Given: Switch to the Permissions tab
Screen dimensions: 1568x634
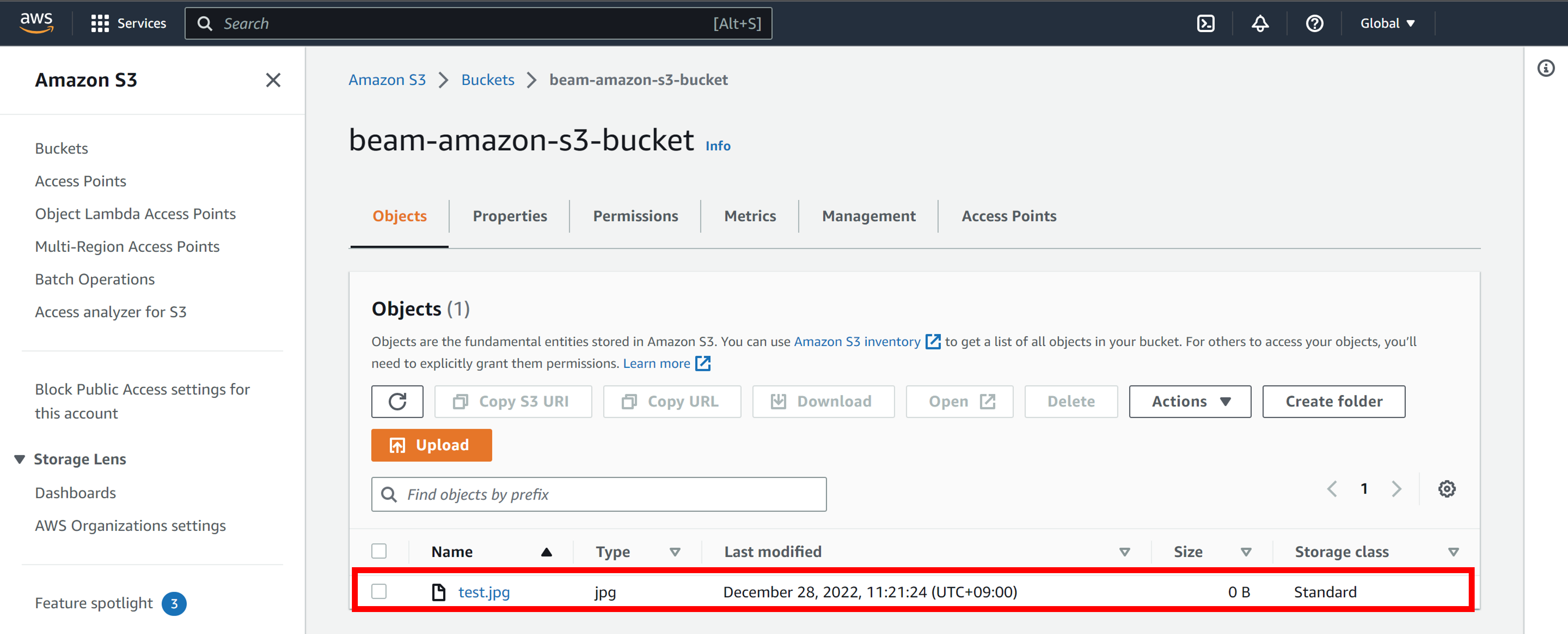Looking at the screenshot, I should (x=635, y=216).
